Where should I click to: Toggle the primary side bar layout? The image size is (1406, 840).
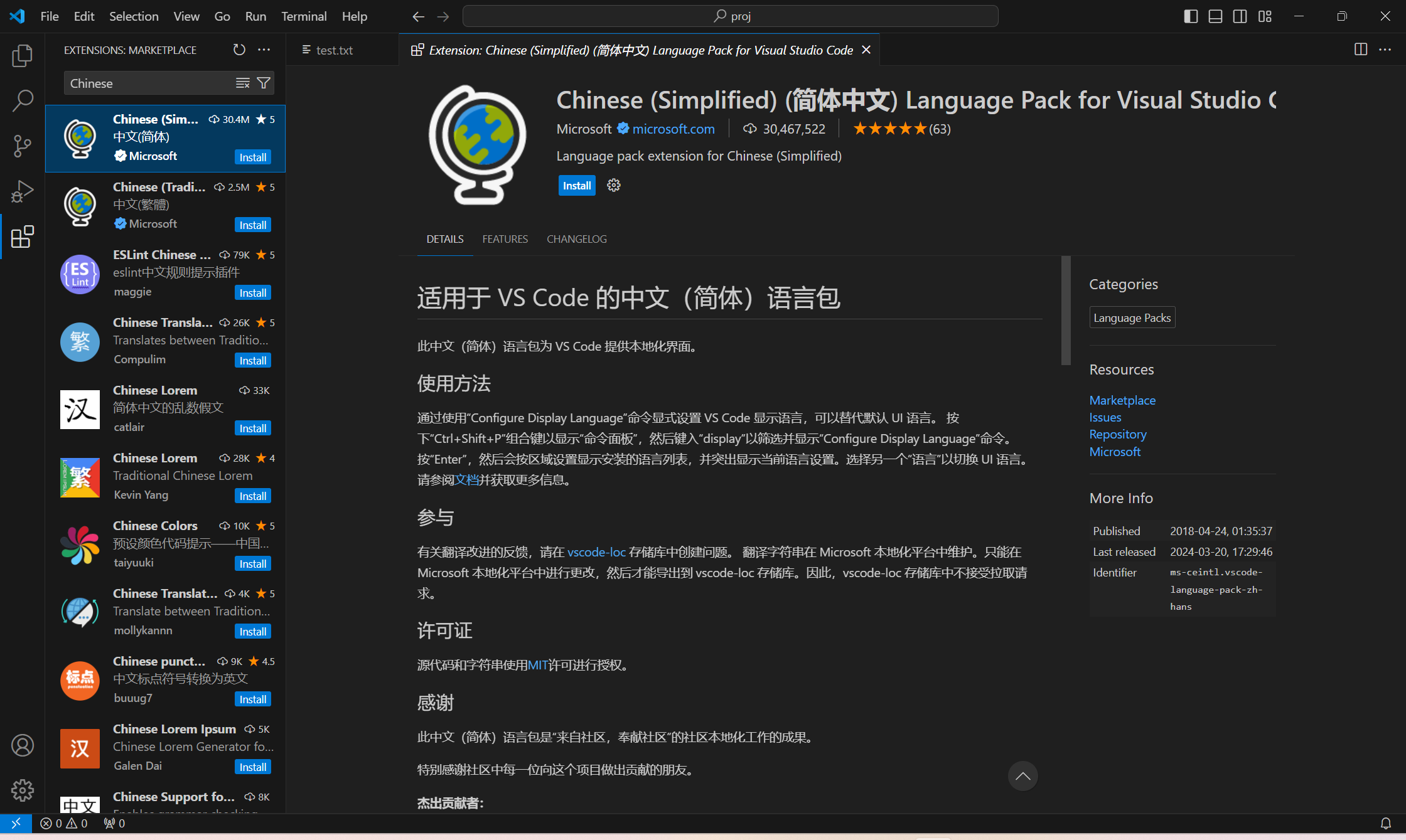(x=1191, y=16)
